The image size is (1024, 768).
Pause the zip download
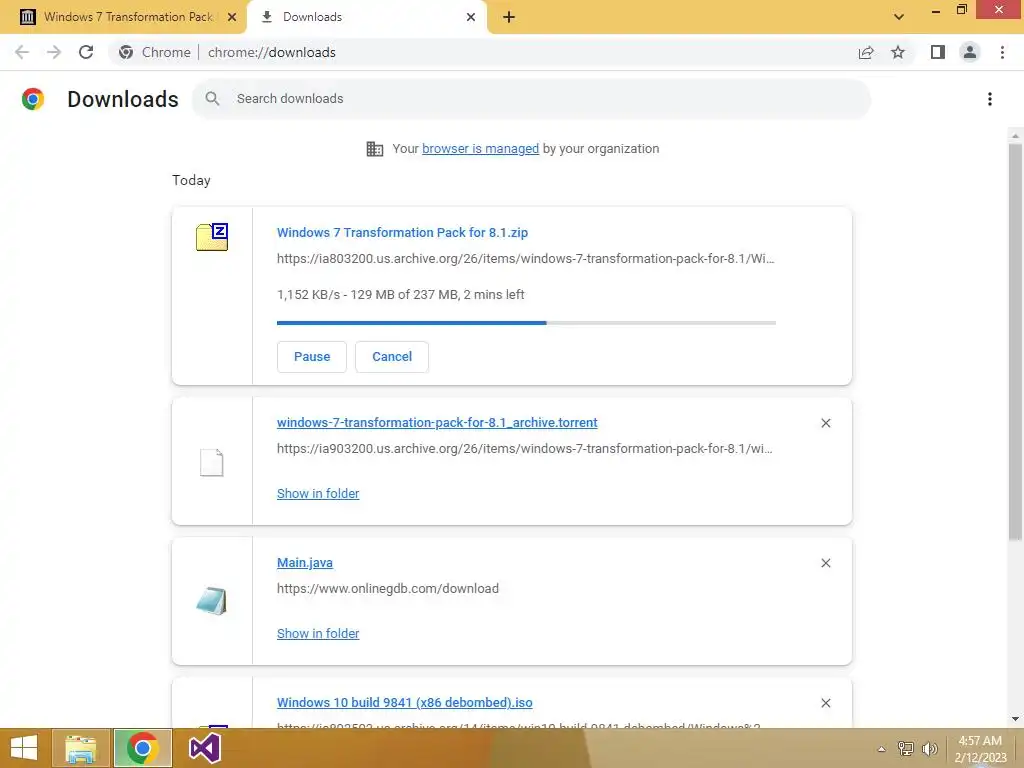click(312, 357)
